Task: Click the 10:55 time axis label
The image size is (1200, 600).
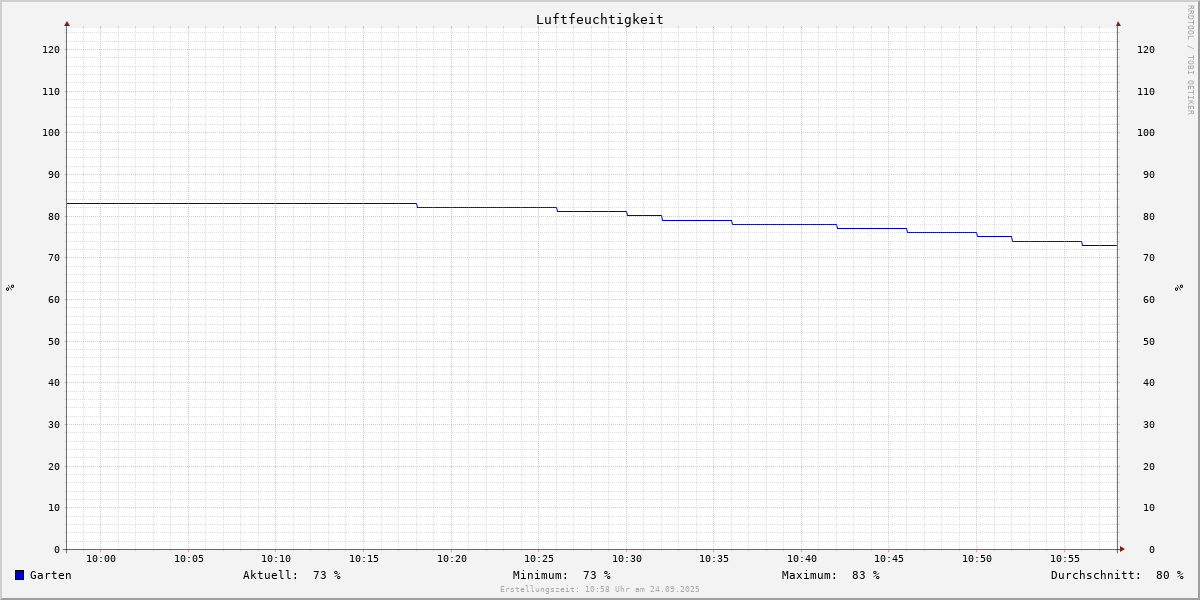Action: click(1065, 559)
